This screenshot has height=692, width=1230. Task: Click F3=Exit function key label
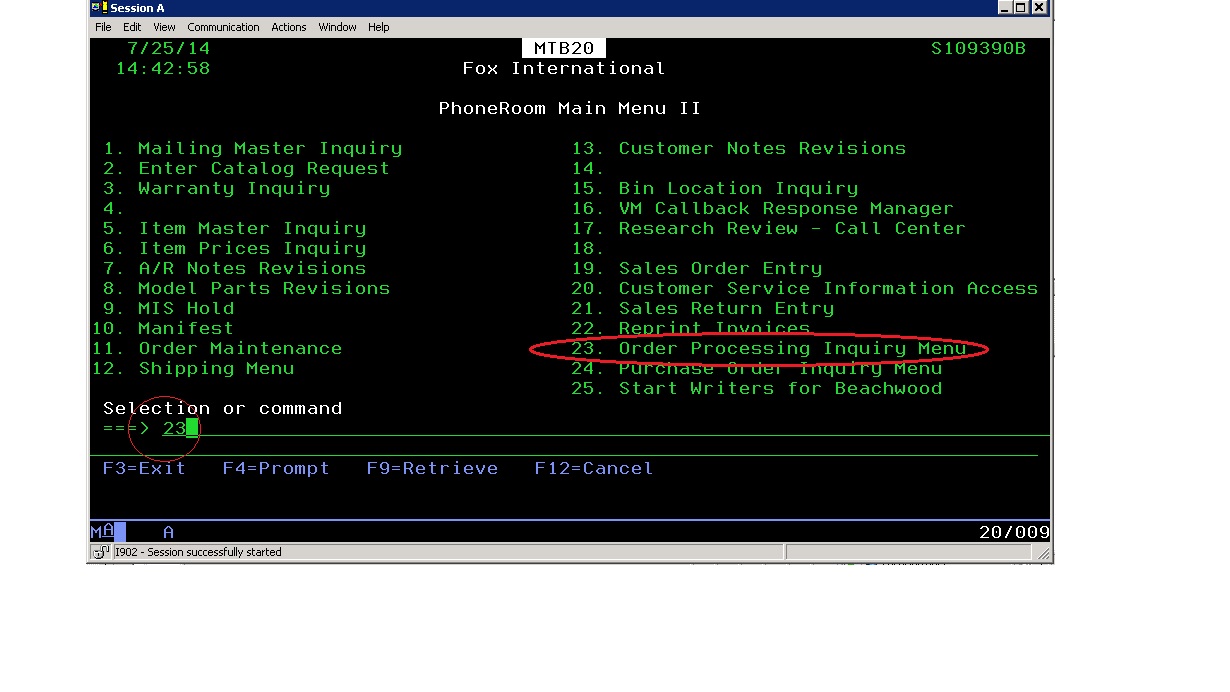(x=144, y=468)
